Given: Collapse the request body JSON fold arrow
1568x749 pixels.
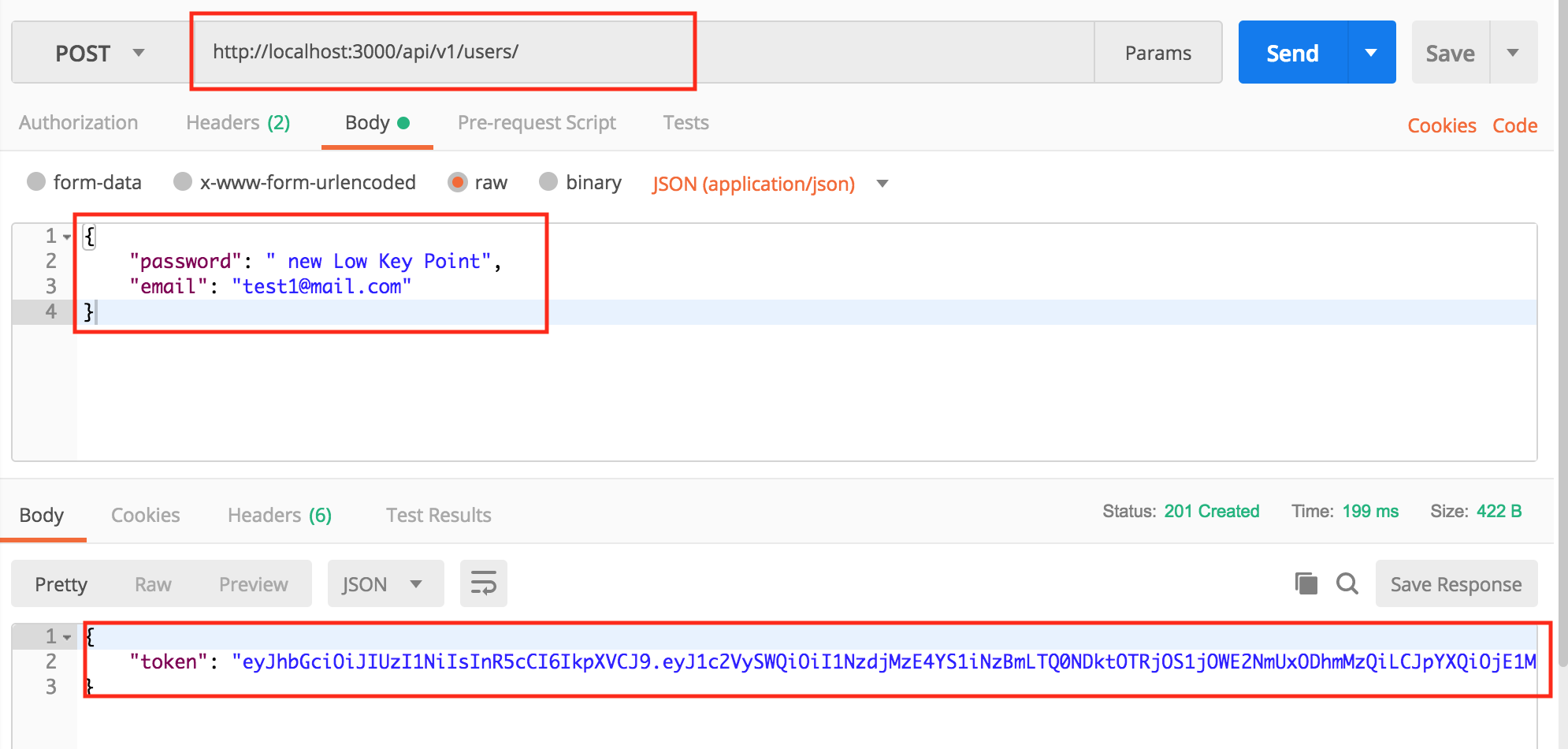Looking at the screenshot, I should click(67, 237).
